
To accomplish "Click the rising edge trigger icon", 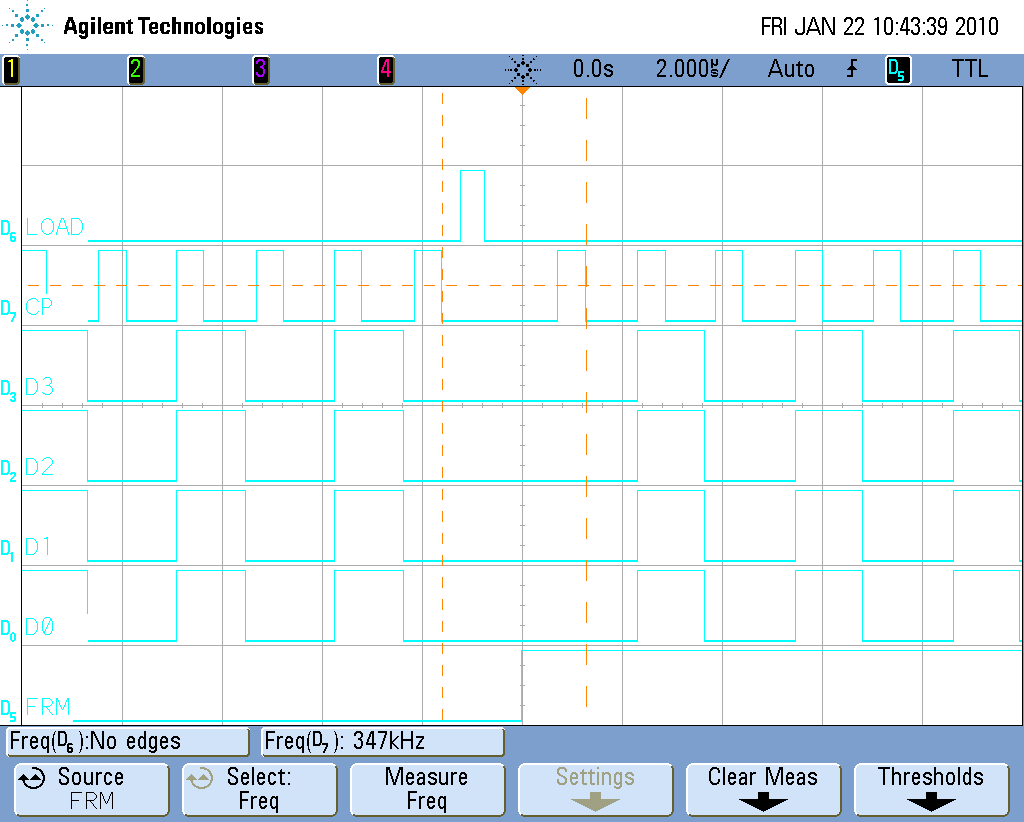I will [x=852, y=69].
